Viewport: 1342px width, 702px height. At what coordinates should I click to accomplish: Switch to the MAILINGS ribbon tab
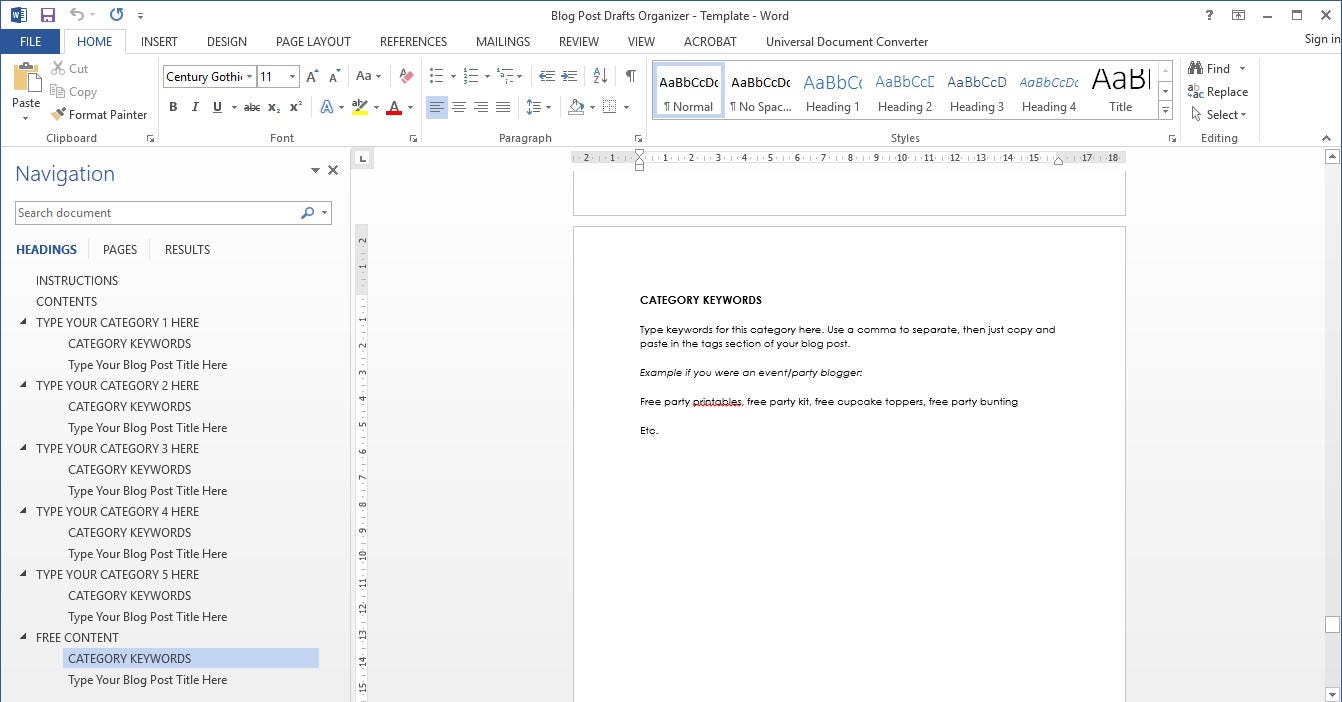502,41
